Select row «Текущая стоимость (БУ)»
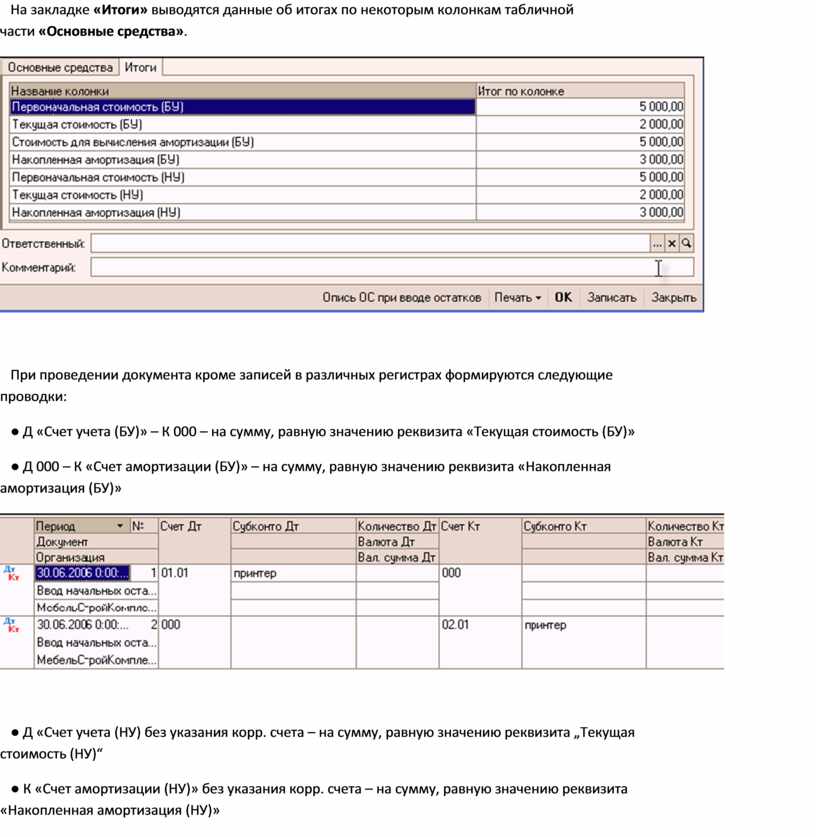The height and width of the screenshot is (837, 816). pos(347,124)
